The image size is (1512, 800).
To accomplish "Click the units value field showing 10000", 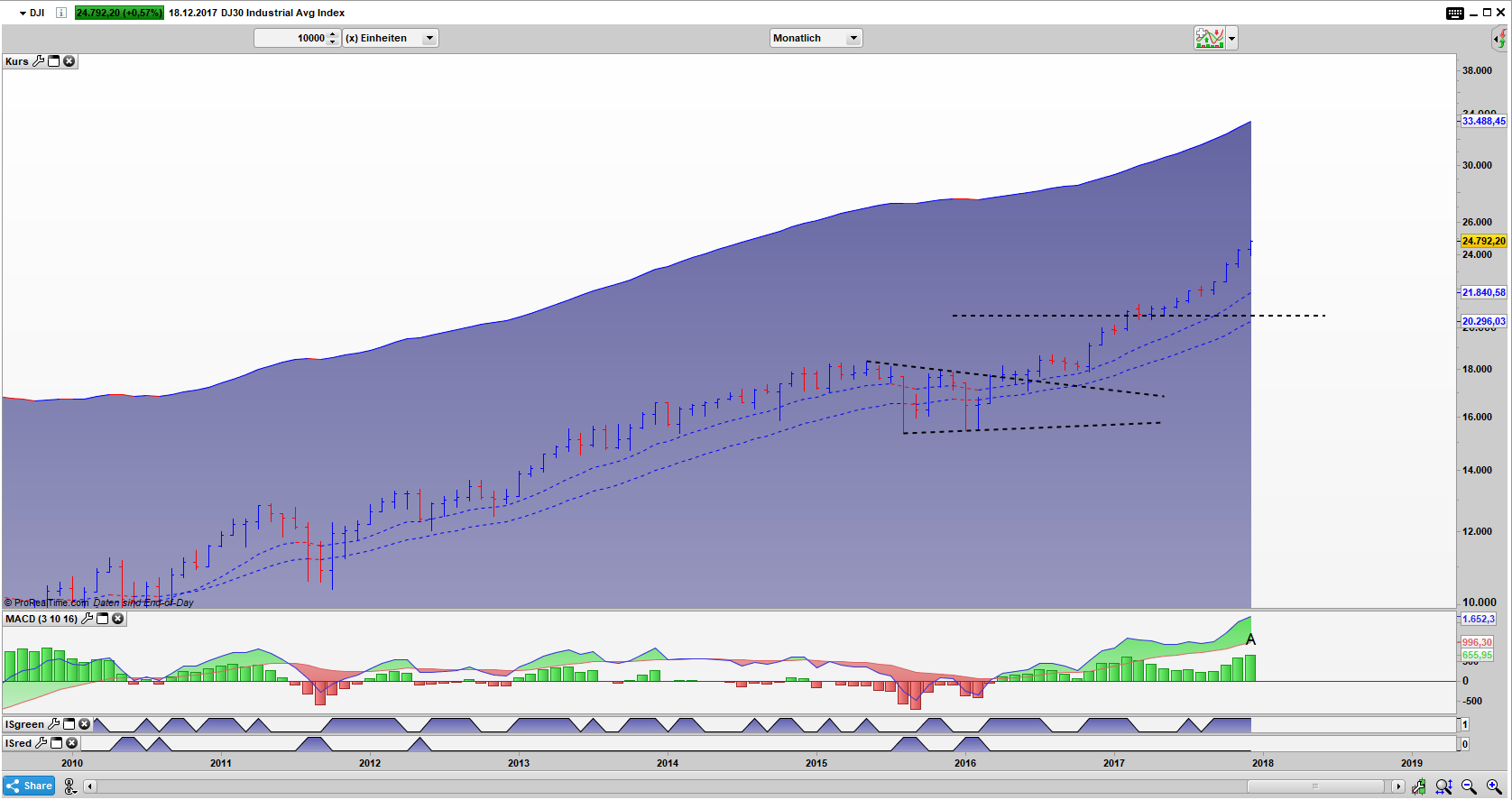I will (x=290, y=38).
